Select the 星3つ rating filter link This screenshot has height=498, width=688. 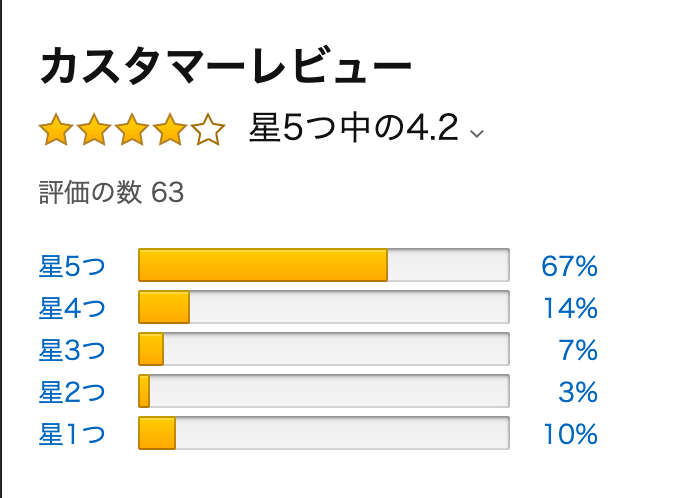pos(72,350)
